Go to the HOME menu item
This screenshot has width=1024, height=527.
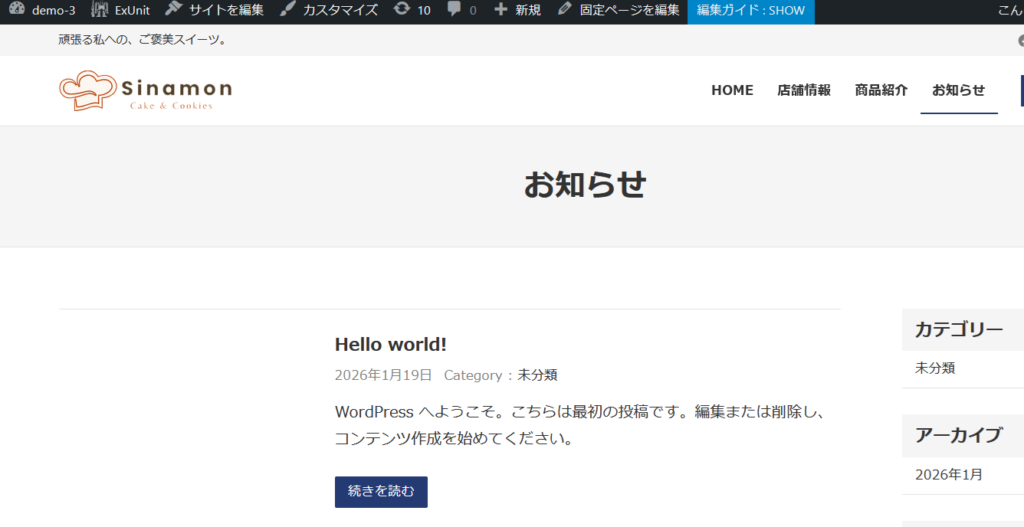tap(732, 90)
